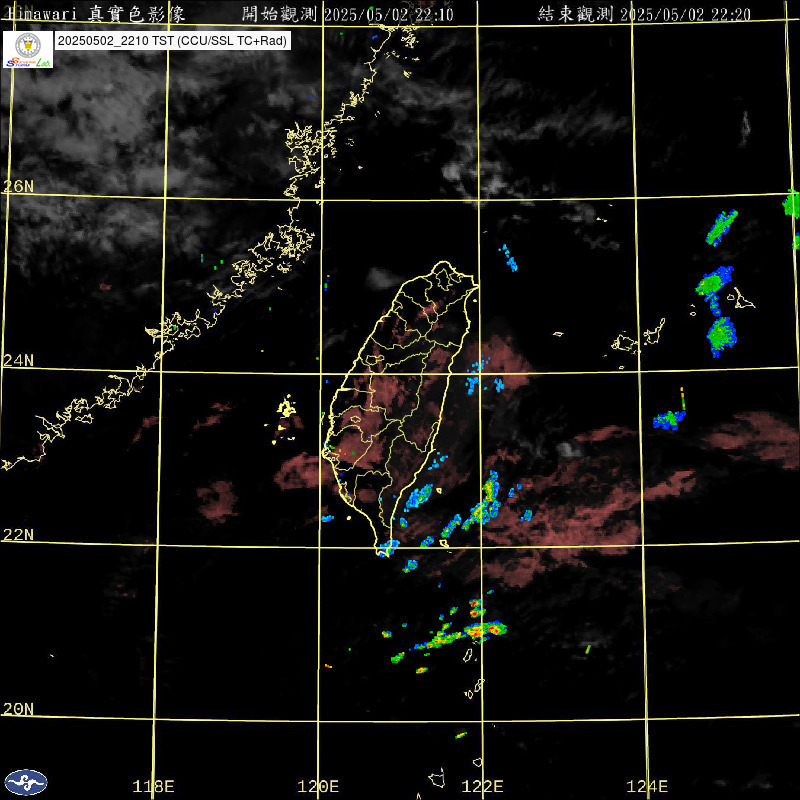Click the weather bureau swirl logo
The image size is (800, 800).
coord(26,782)
